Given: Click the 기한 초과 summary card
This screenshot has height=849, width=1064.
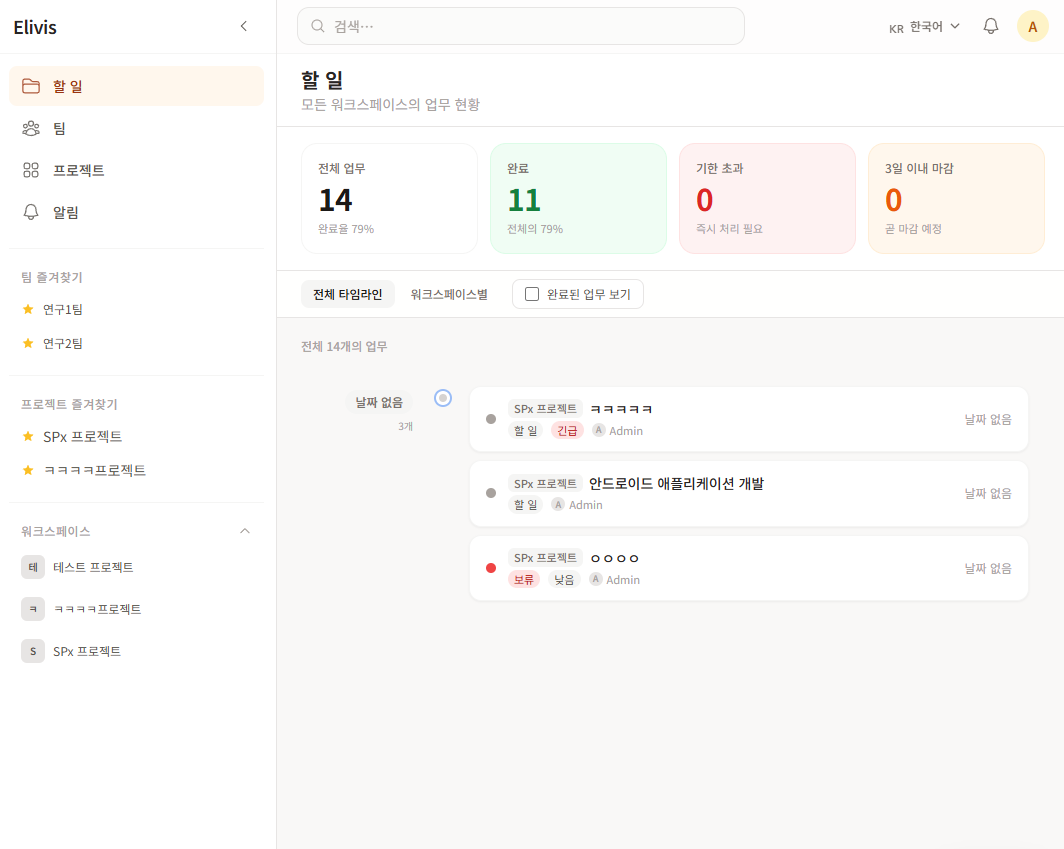Looking at the screenshot, I should tap(767, 198).
